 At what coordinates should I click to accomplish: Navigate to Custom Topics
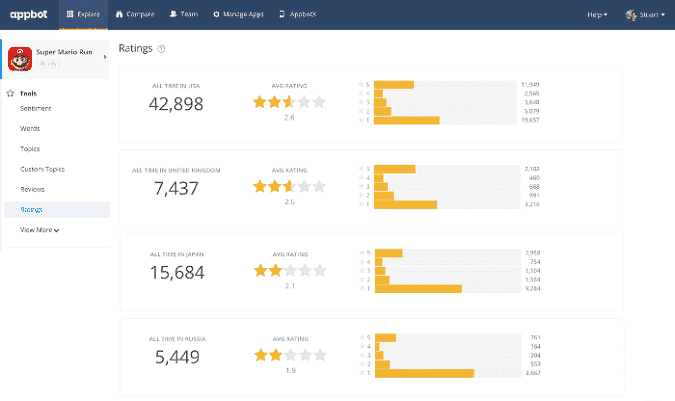(42, 169)
